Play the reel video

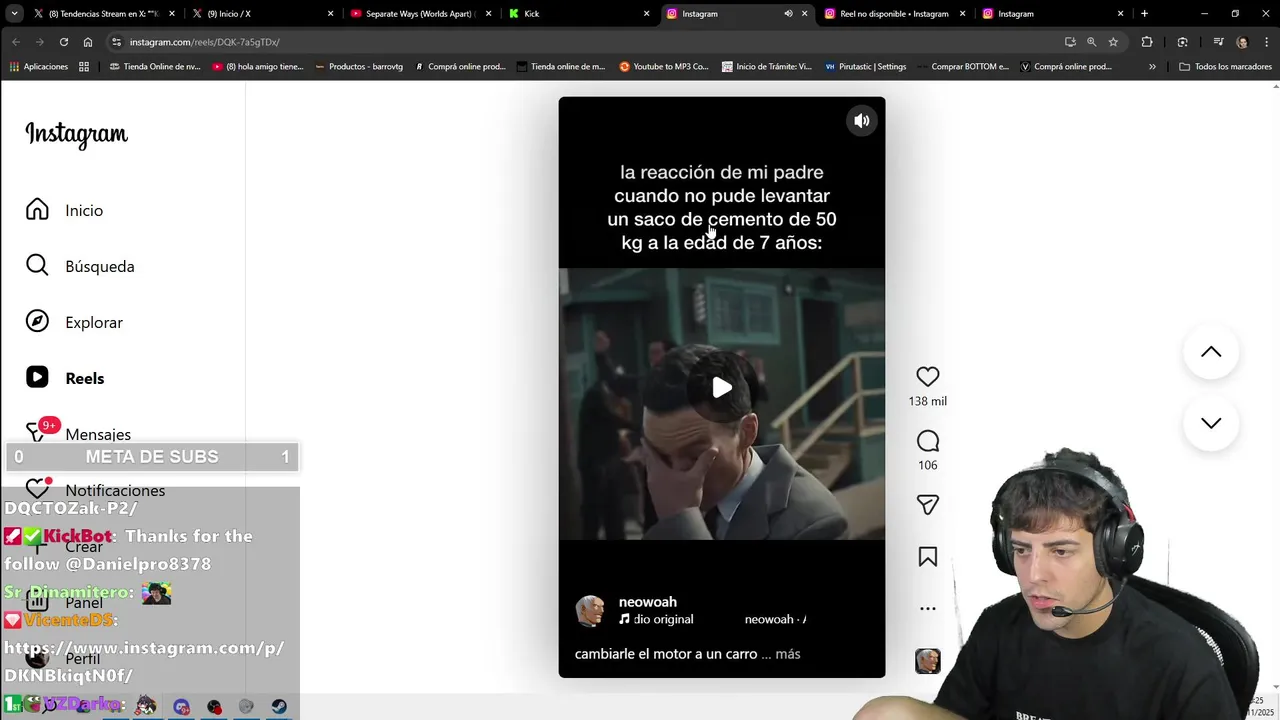click(722, 388)
